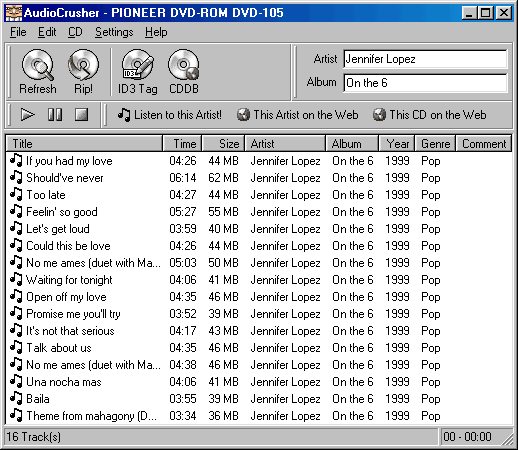Click note icon beside It's not that serious
Image resolution: width=518 pixels, height=450 pixels.
[16, 330]
